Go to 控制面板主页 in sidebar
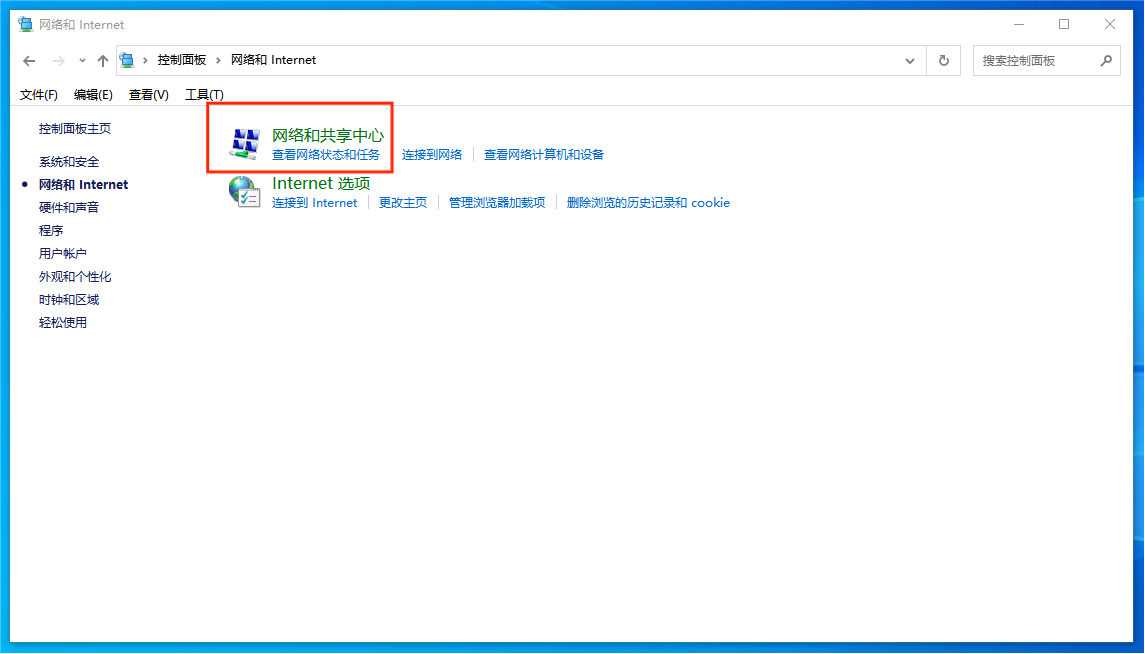 [x=75, y=129]
